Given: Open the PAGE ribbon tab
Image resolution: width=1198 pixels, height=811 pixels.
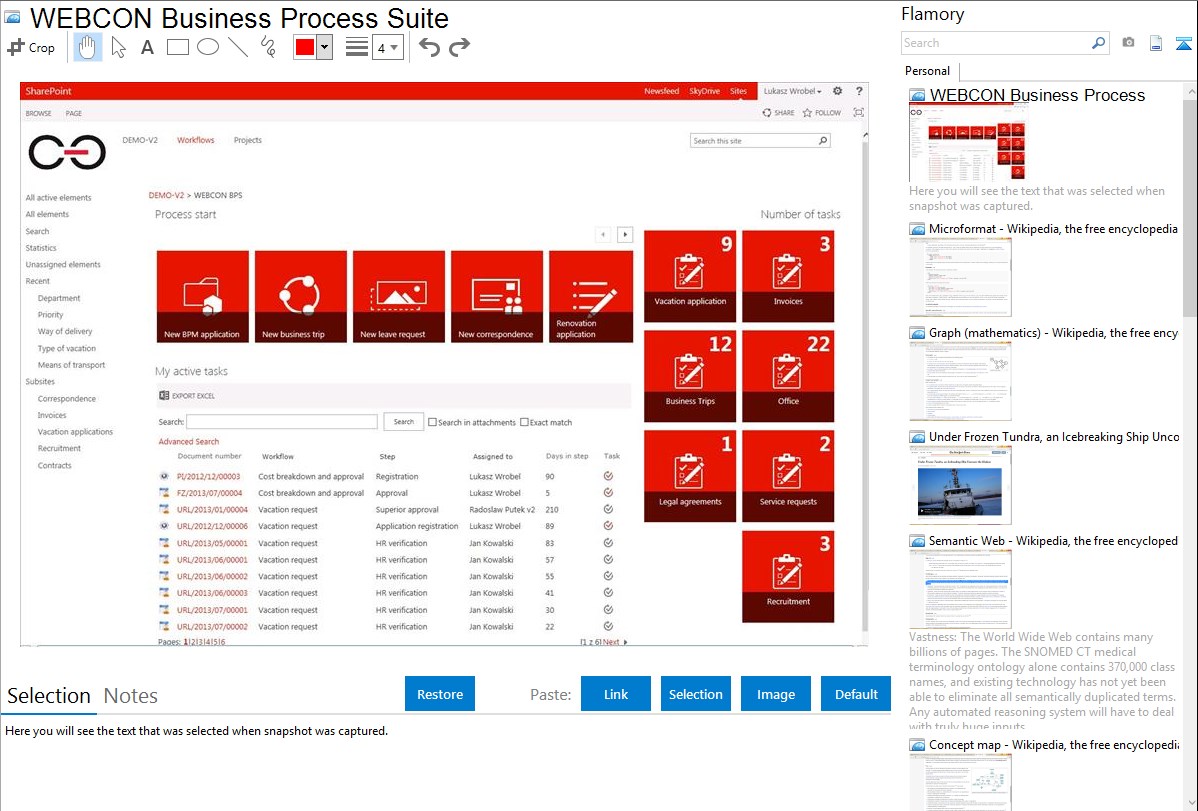Looking at the screenshot, I should pos(73,113).
